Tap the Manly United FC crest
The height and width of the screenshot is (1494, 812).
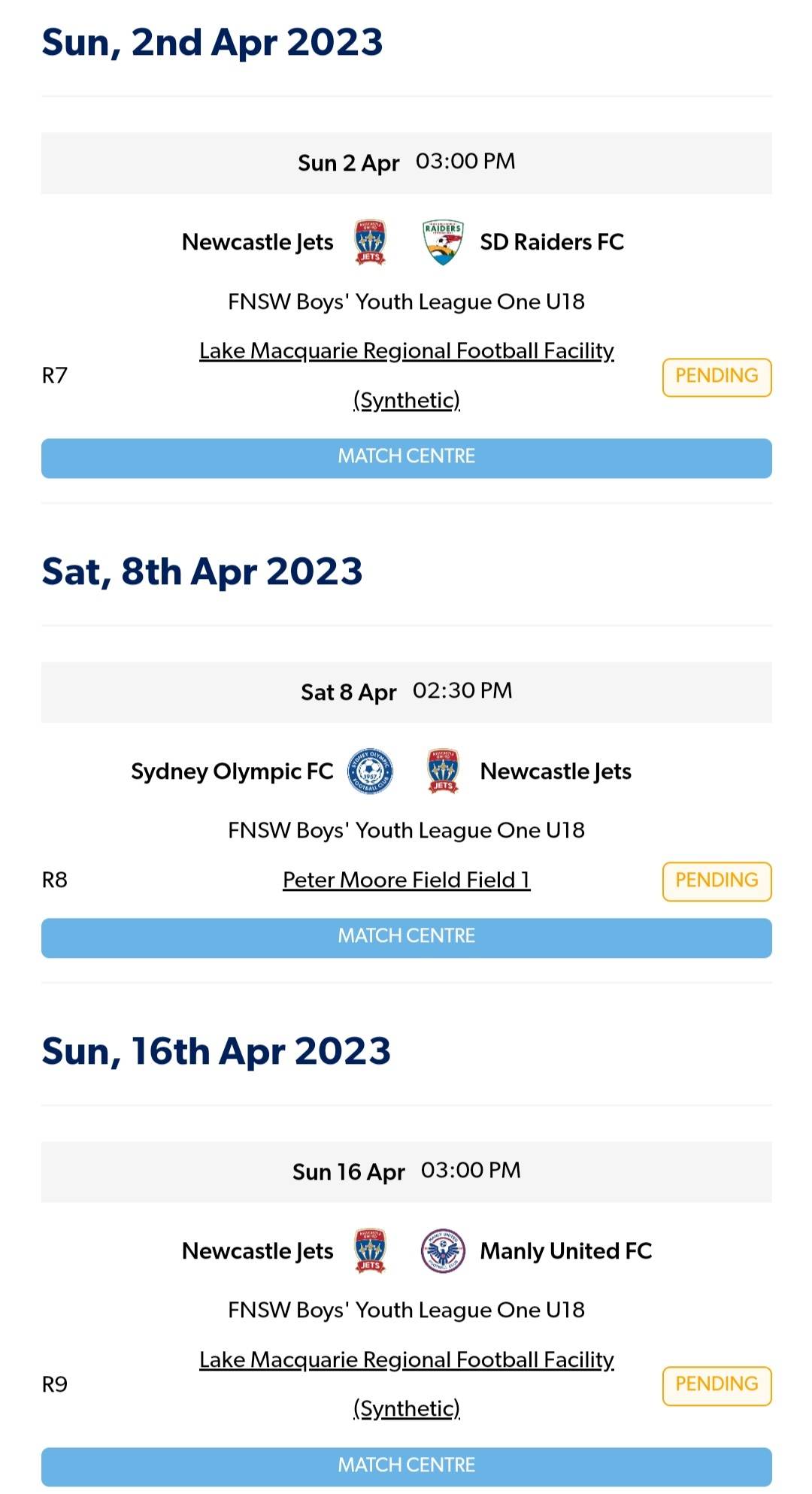443,1251
